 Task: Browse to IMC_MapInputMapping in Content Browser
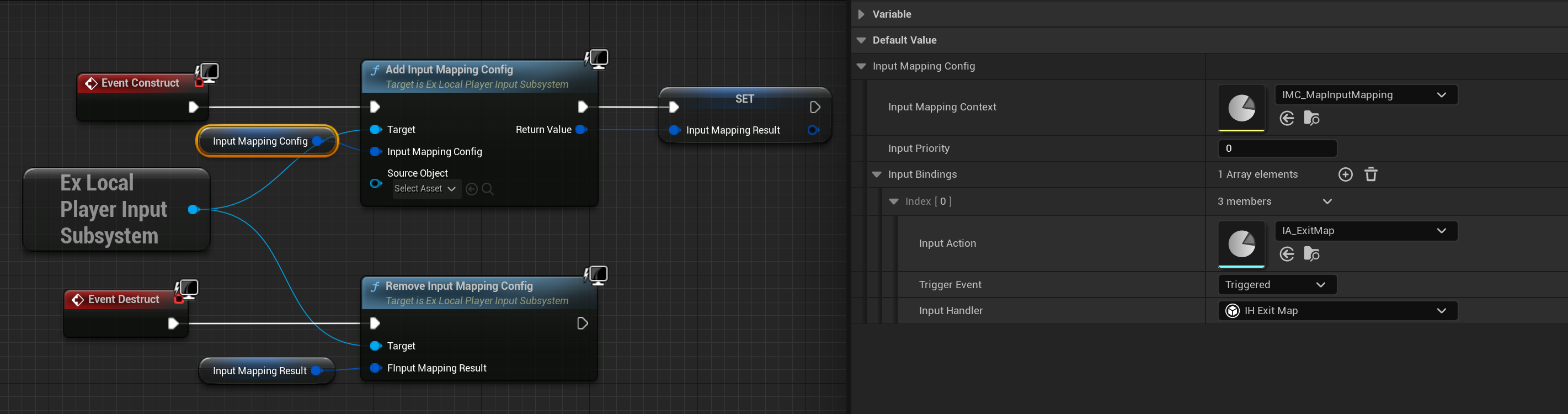(x=1312, y=118)
